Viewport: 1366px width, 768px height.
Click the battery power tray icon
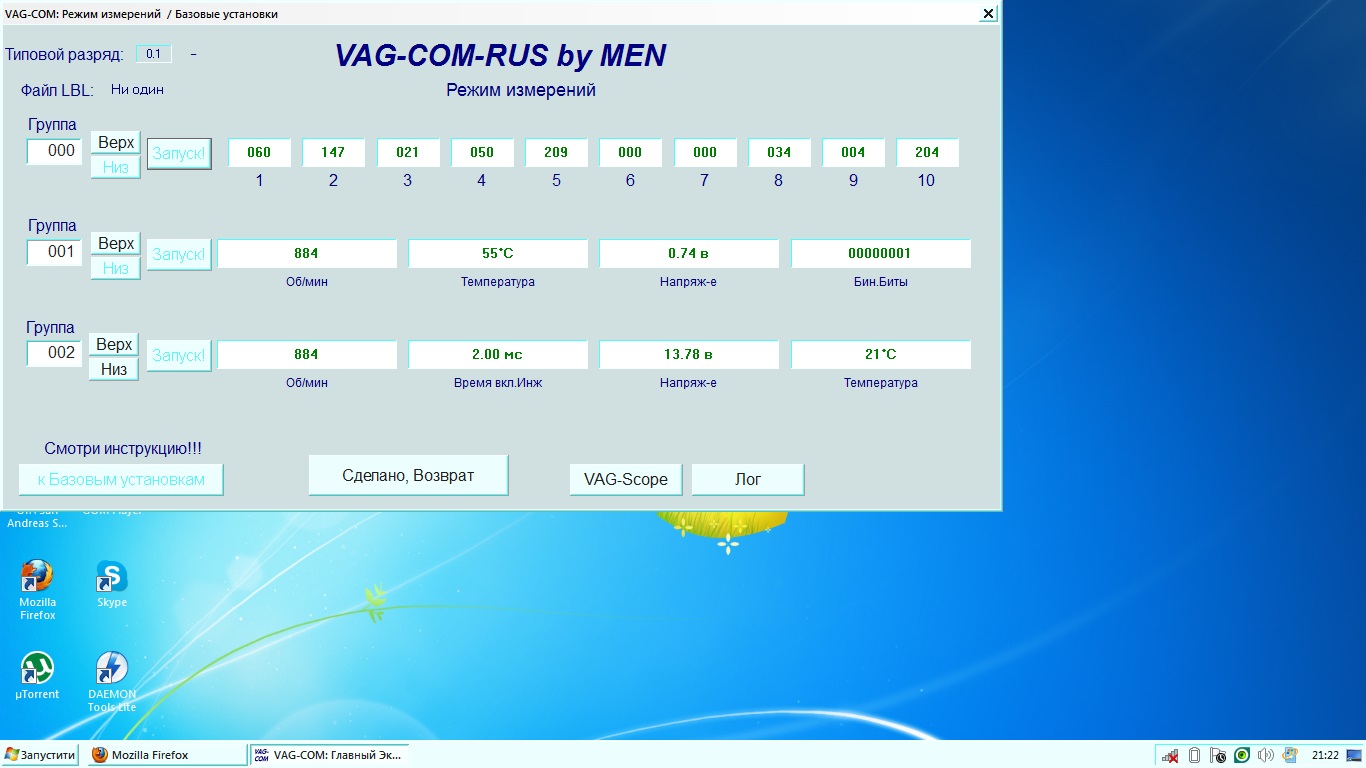[1194, 755]
